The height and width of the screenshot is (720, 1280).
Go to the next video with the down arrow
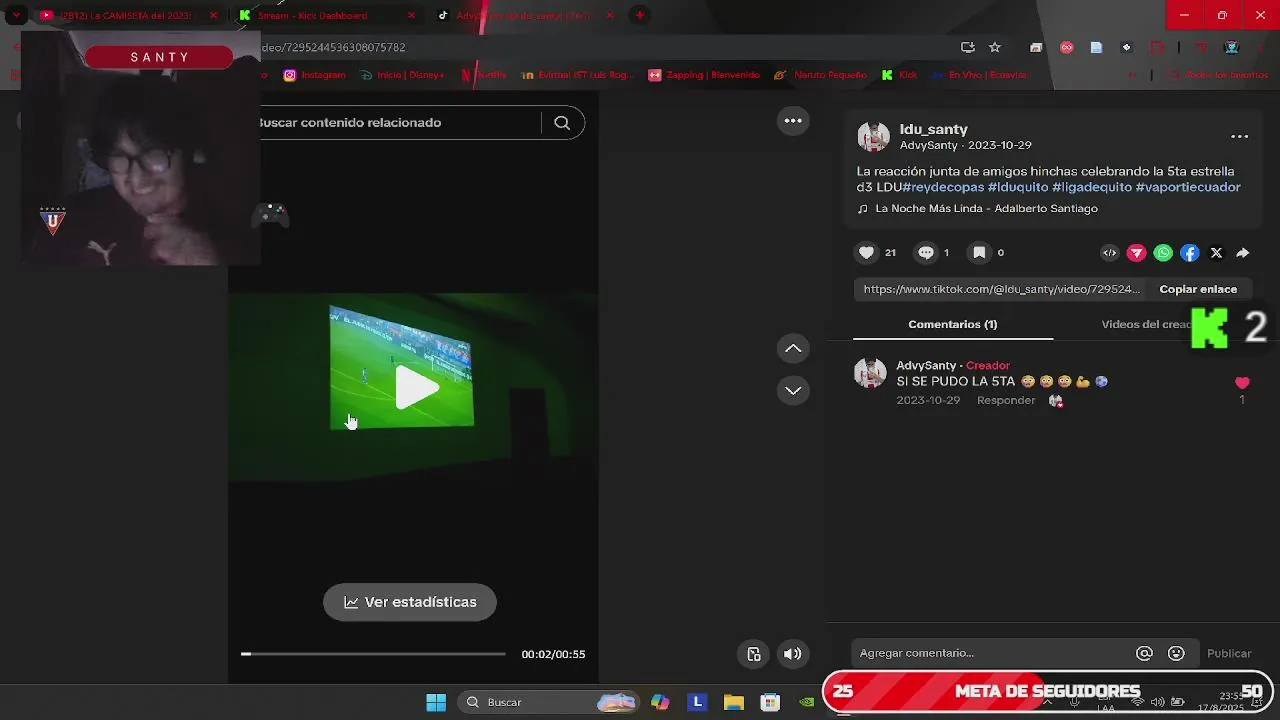(x=793, y=390)
